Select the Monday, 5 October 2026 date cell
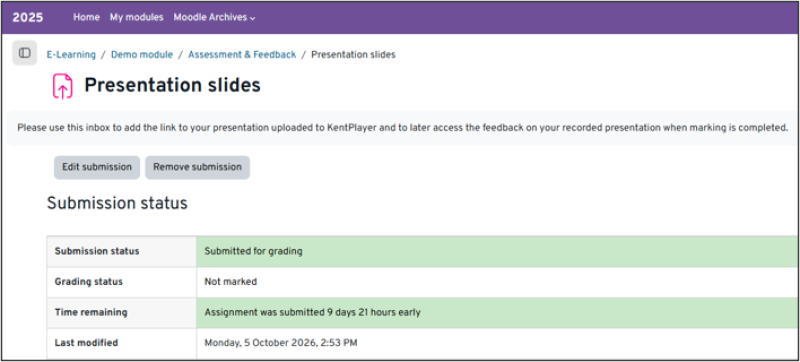 point(498,343)
